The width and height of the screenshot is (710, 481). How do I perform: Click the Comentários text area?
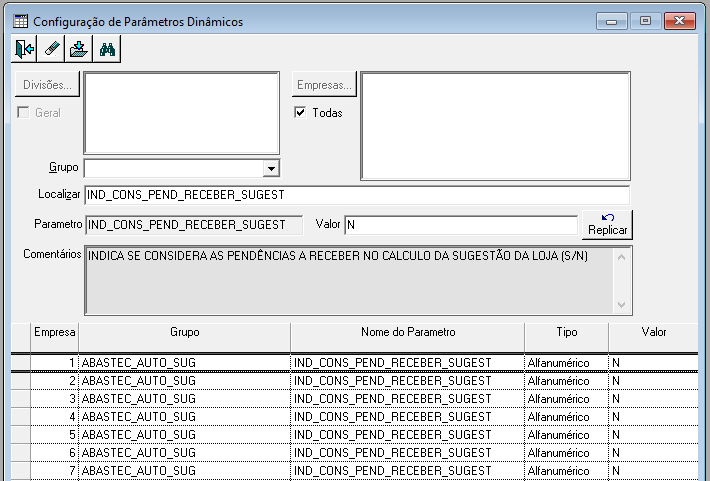(349, 280)
